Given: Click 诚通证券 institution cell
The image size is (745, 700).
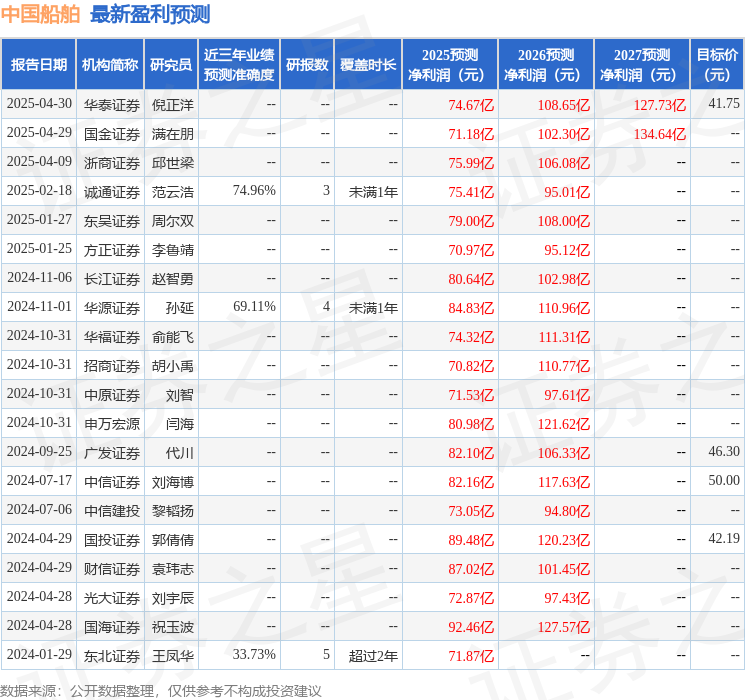Looking at the screenshot, I should tap(112, 192).
